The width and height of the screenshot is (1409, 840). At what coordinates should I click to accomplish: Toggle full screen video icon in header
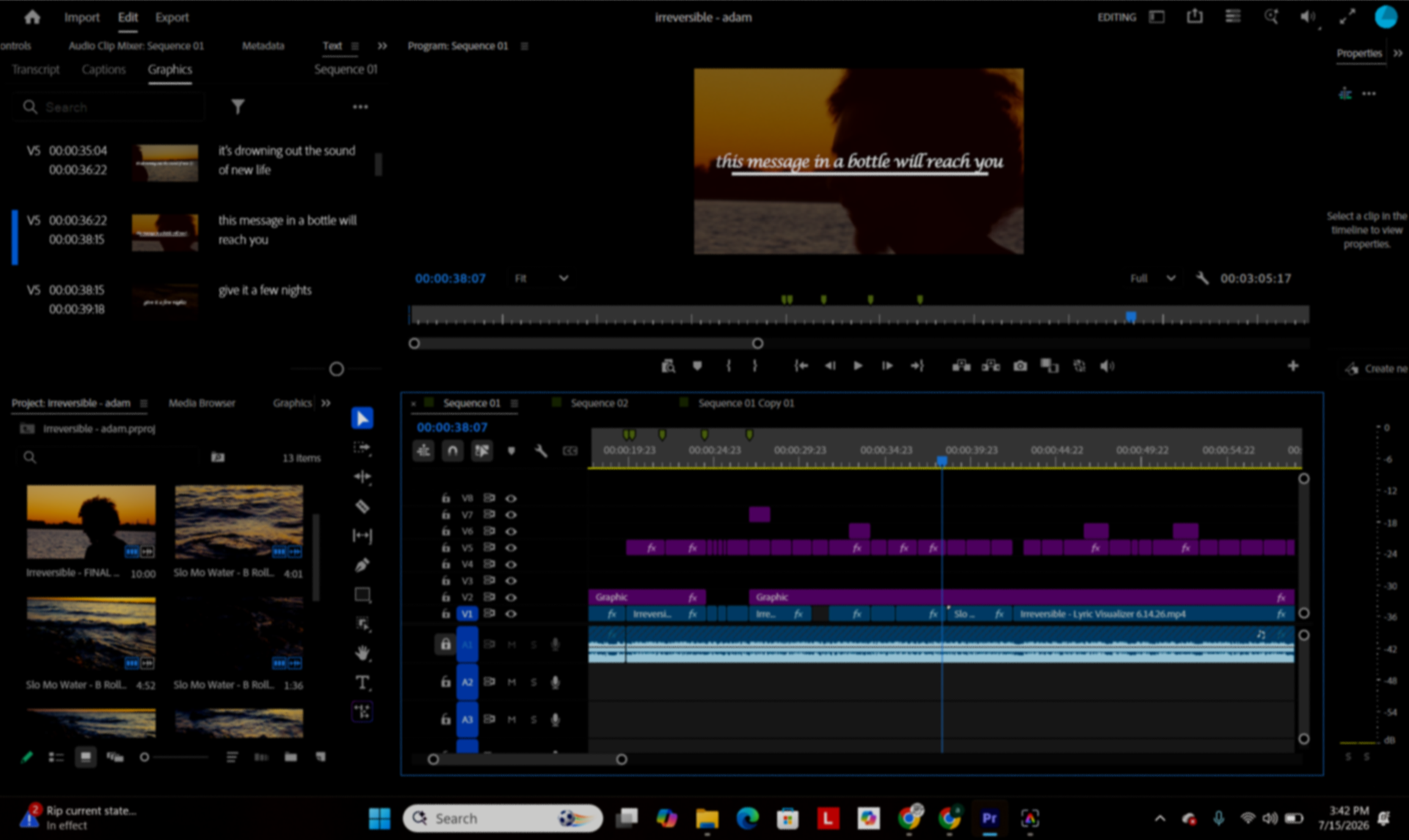1347,17
